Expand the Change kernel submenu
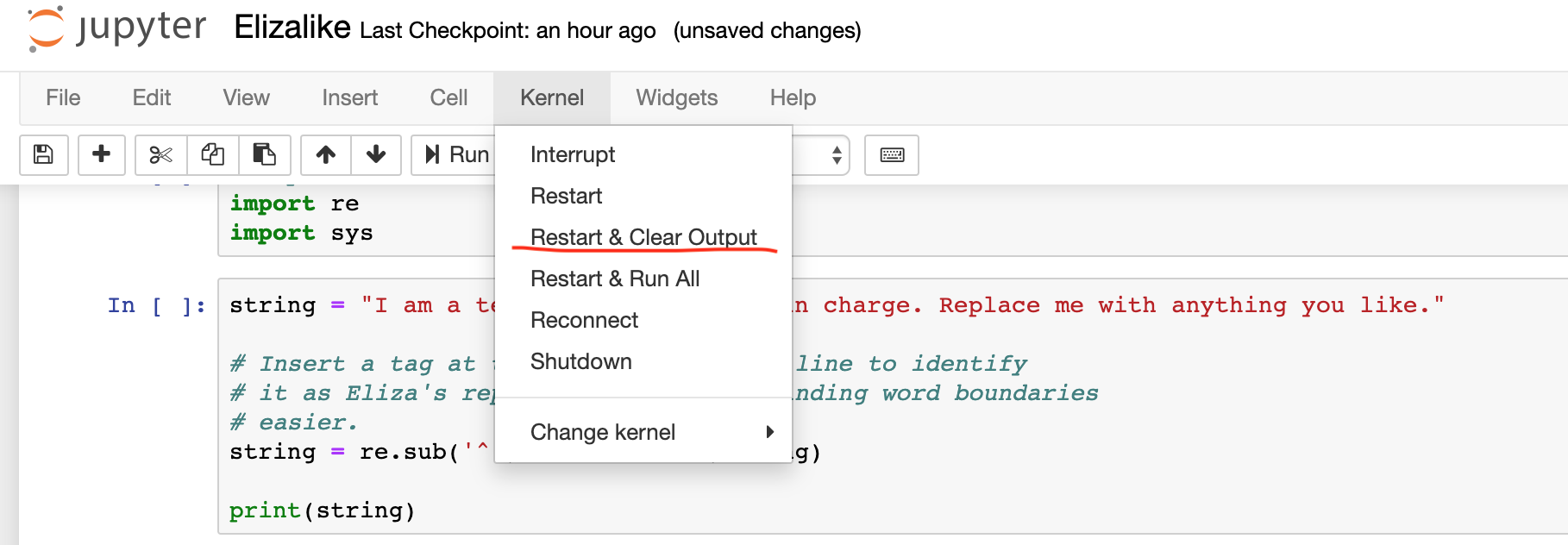Screen dimensions: 1568x545 pos(603,432)
